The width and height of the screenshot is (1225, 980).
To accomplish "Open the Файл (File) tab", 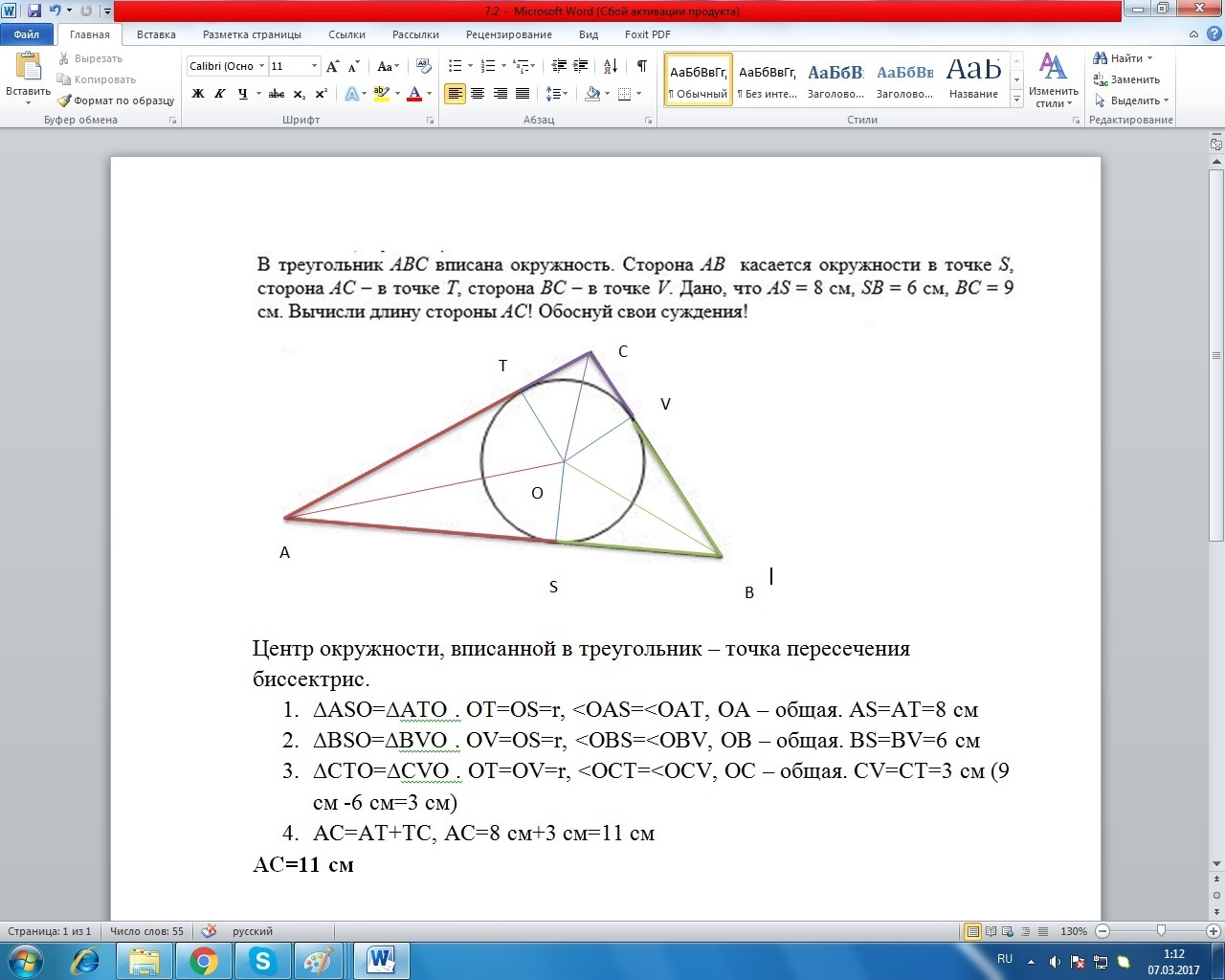I will click(27, 34).
